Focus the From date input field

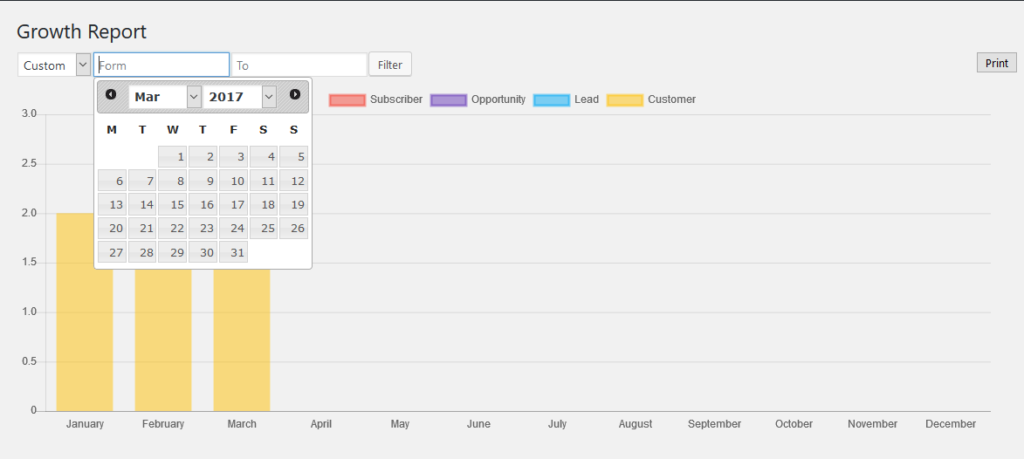tap(162, 65)
